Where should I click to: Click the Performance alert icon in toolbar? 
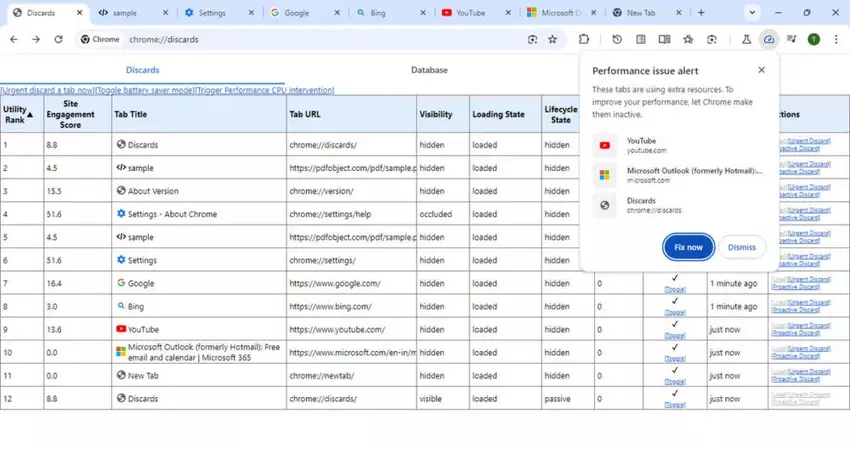pyautogui.click(x=768, y=39)
